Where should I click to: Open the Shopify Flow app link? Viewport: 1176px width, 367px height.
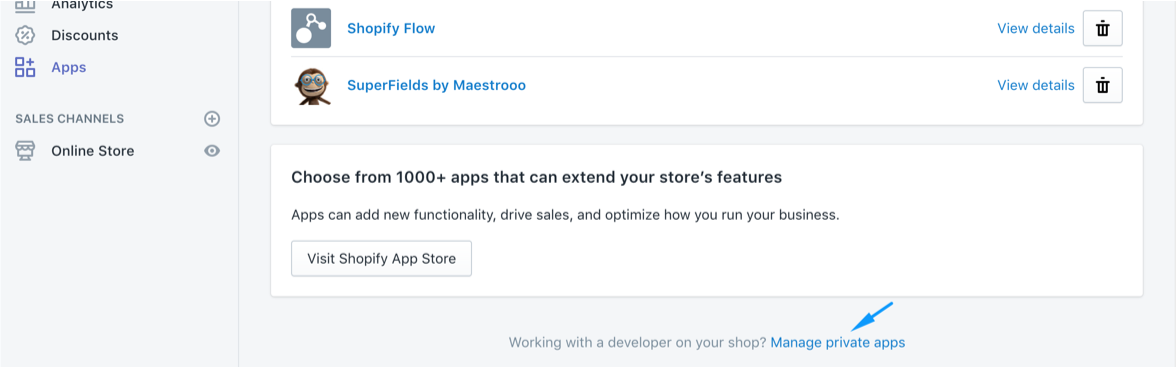[391, 29]
